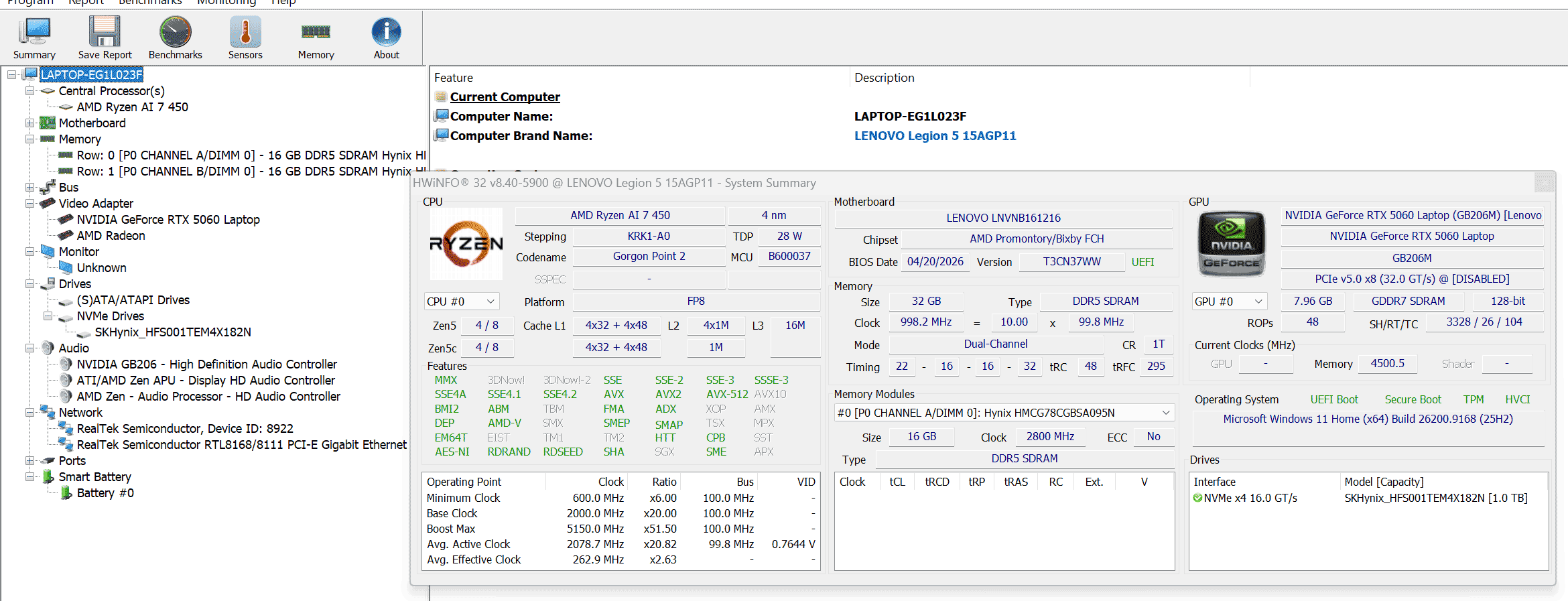Collapse the NVMe Drives branch
Screen dimensions: 1568x601
click(48, 316)
